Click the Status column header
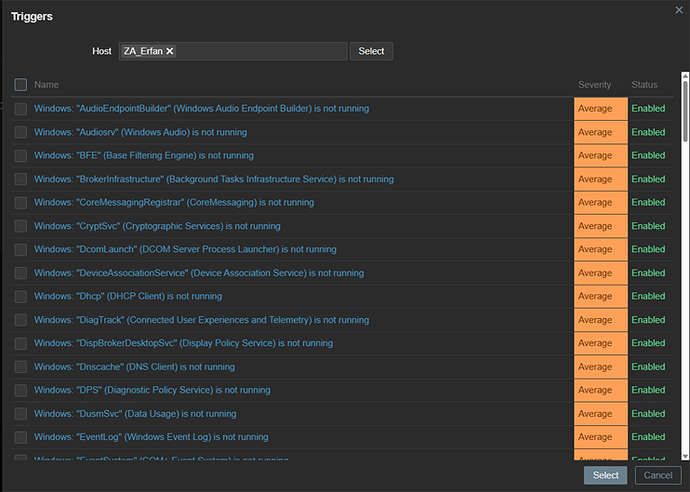Image resolution: width=690 pixels, height=492 pixels. (644, 84)
